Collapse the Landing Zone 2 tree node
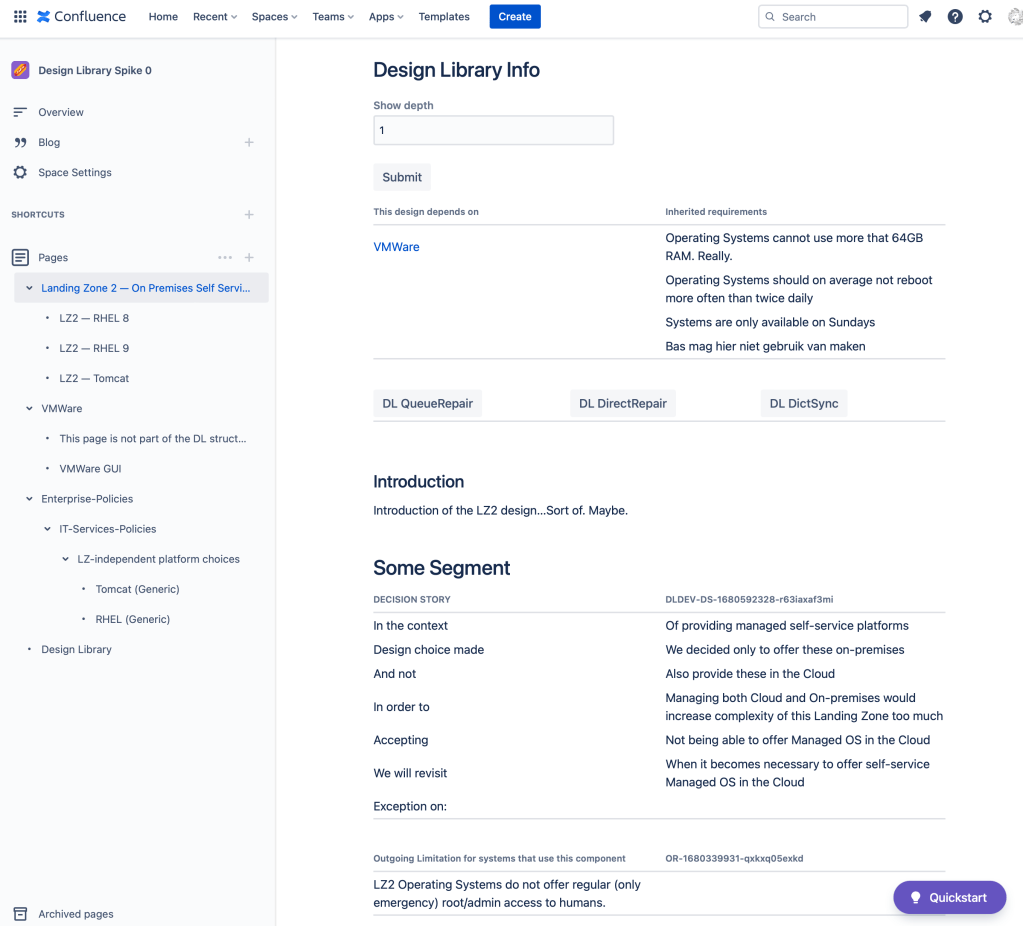This screenshot has width=1023, height=926. click(x=29, y=288)
